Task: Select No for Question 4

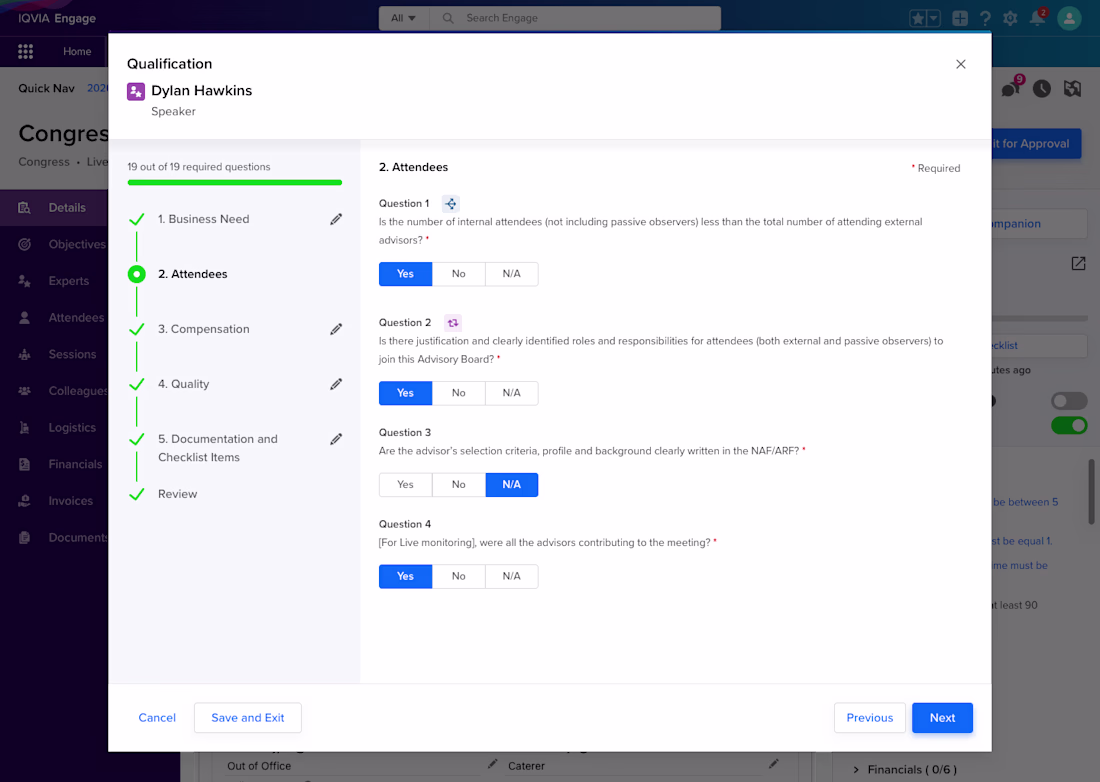Action: [x=459, y=576]
